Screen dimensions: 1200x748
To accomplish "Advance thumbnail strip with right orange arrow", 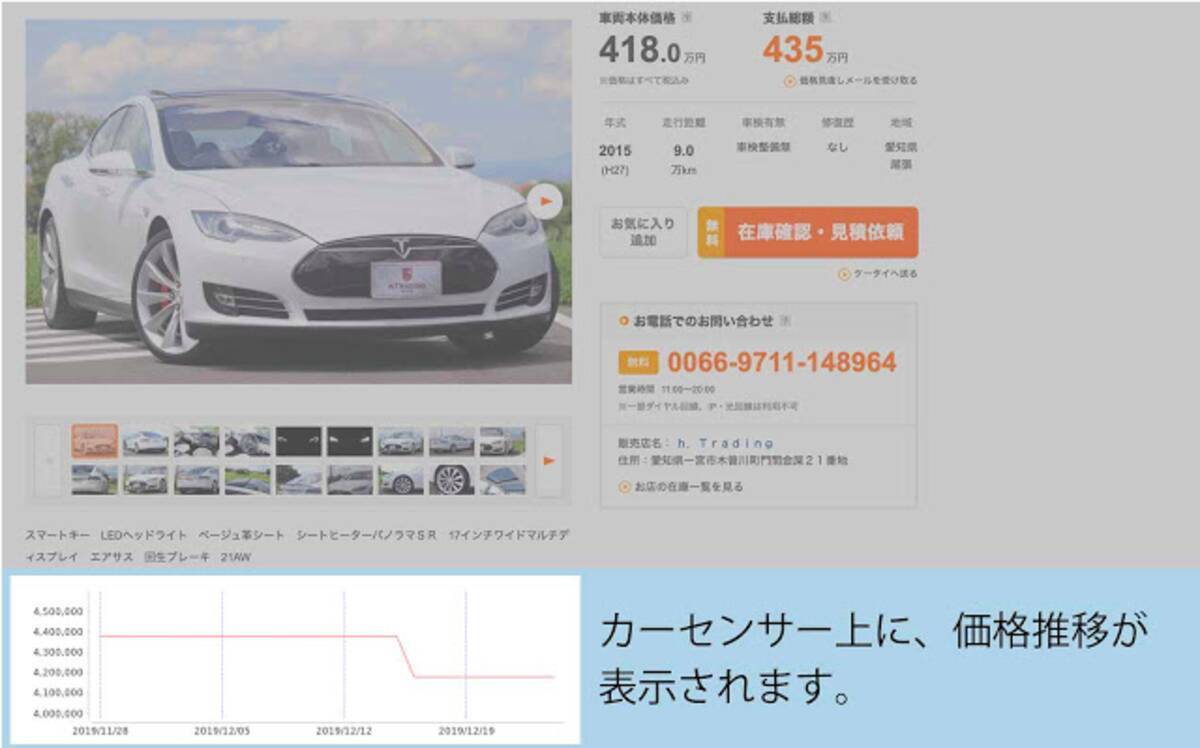I will point(548,461).
